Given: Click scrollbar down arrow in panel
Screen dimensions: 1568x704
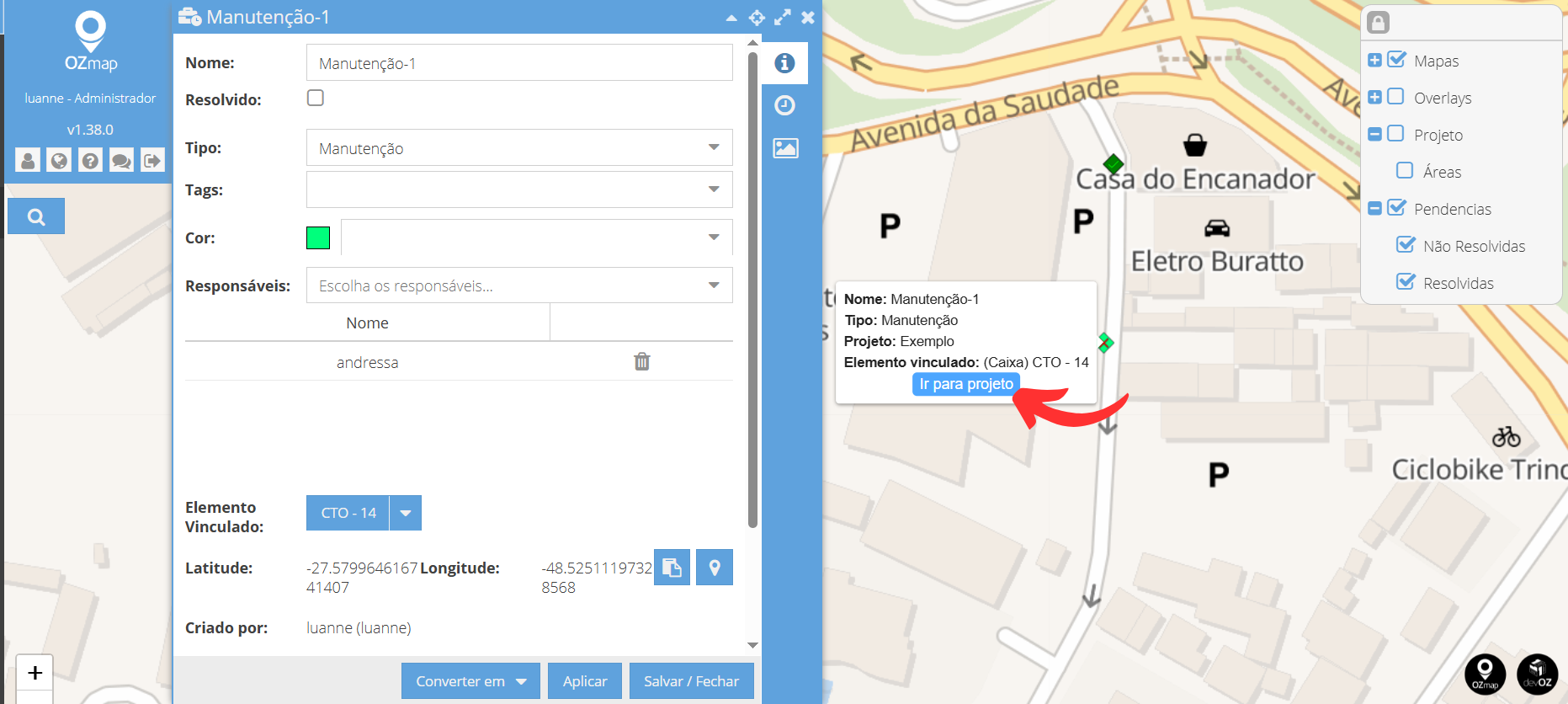Looking at the screenshot, I should 752,645.
